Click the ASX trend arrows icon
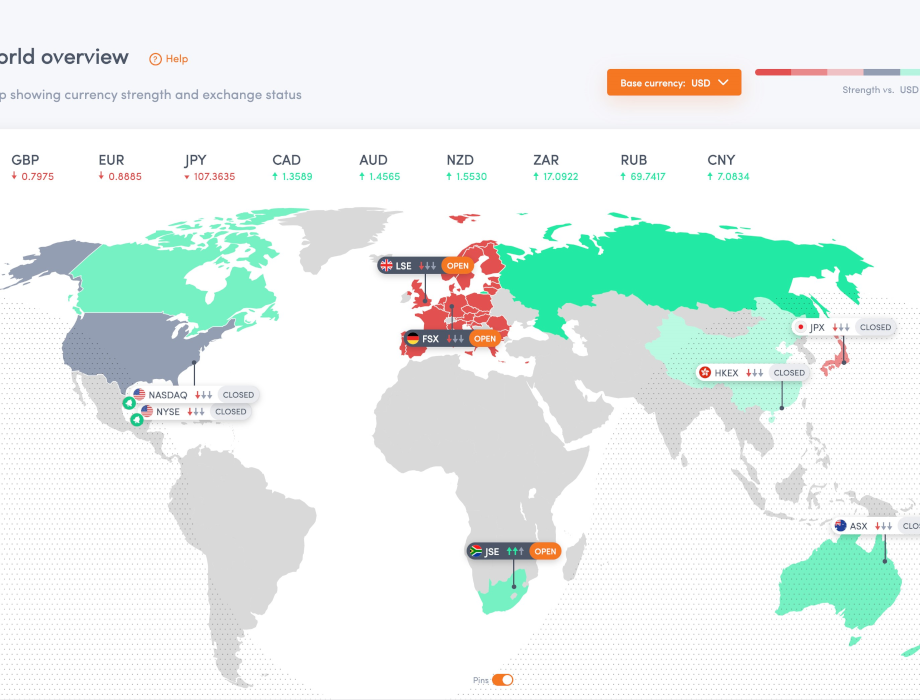 (x=883, y=526)
